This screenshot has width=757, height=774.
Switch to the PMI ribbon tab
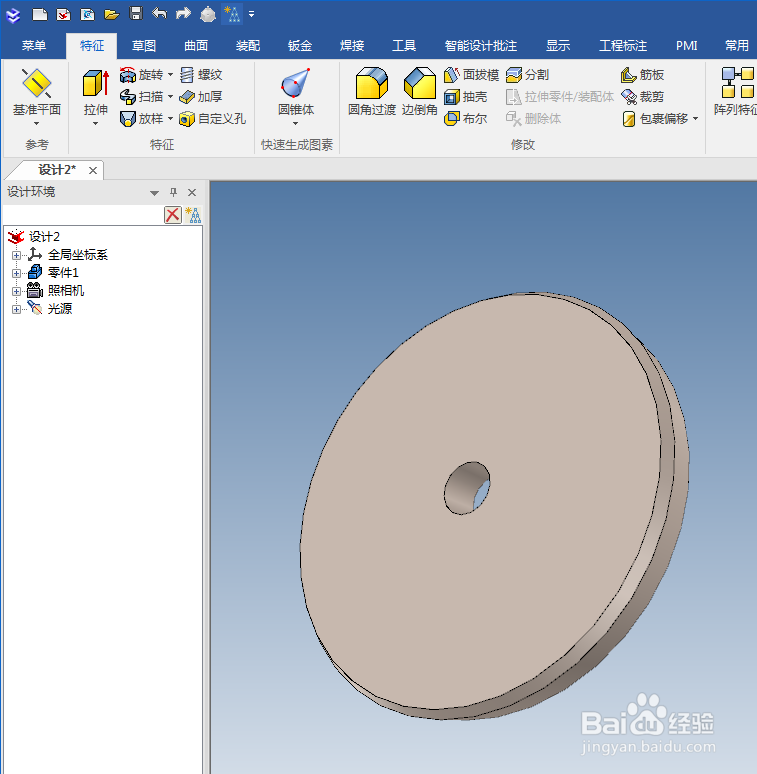[x=686, y=46]
